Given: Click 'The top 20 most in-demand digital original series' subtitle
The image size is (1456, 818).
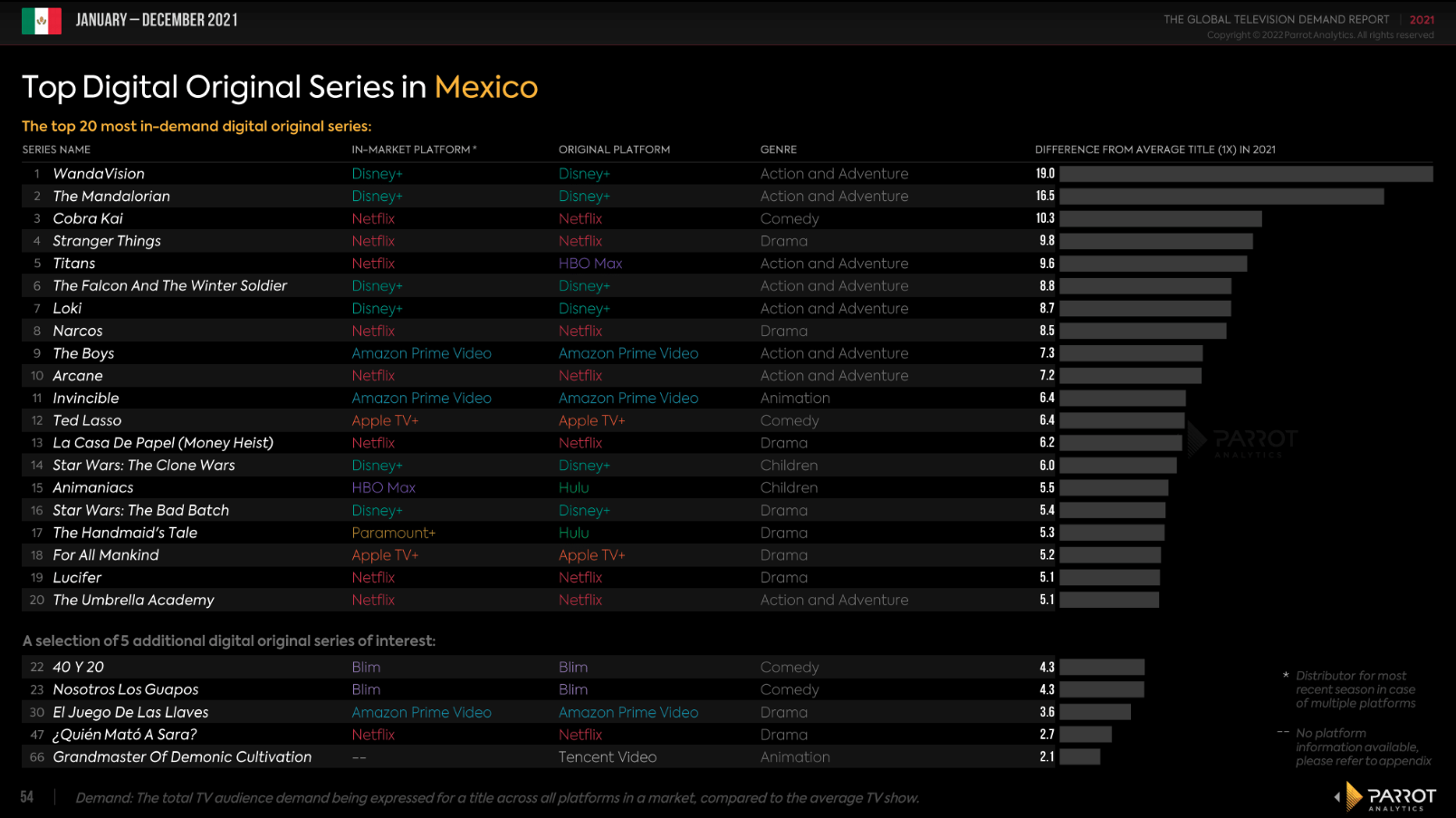Looking at the screenshot, I should 196,127.
